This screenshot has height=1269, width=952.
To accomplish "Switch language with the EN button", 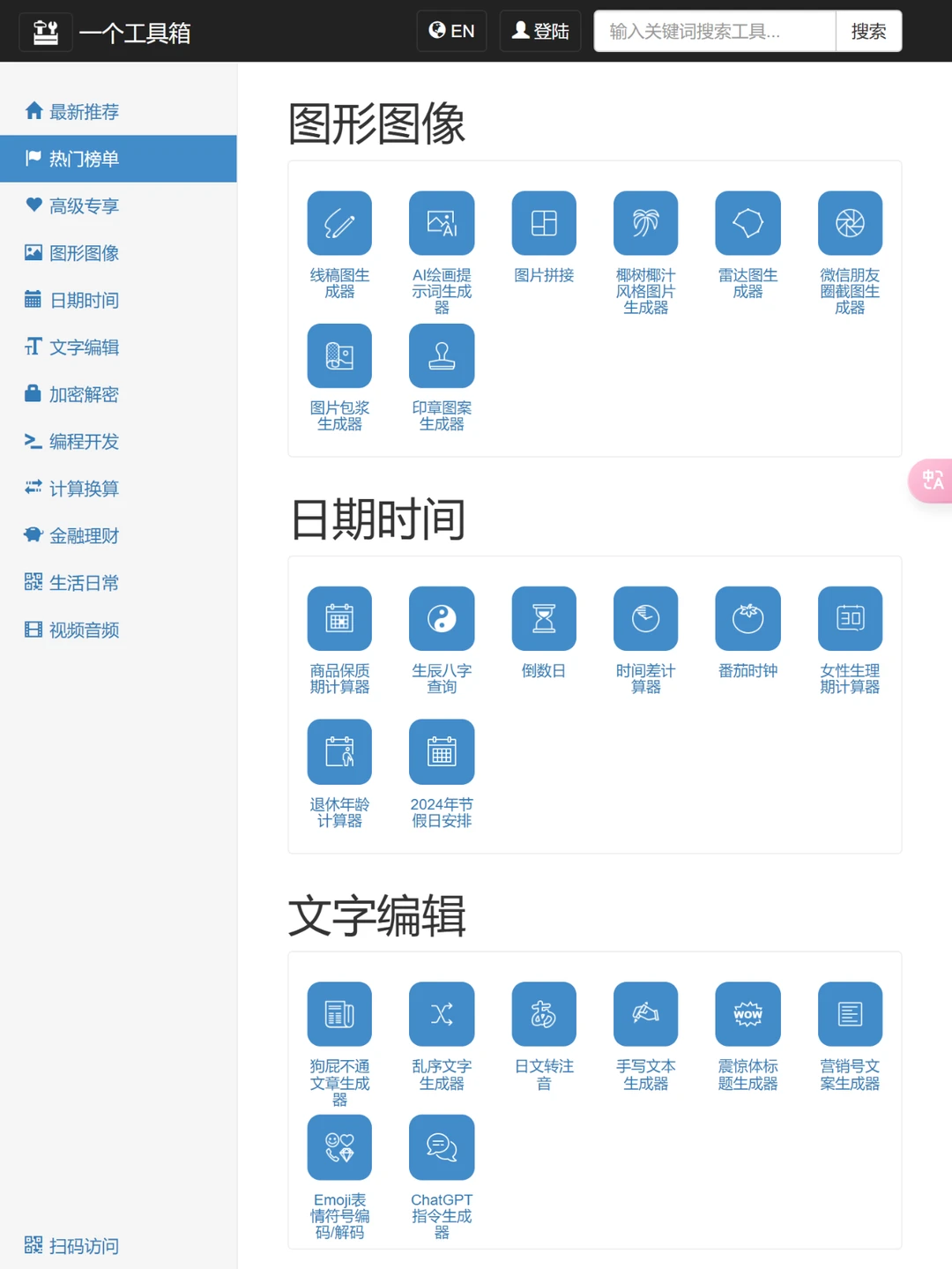I will click(451, 30).
